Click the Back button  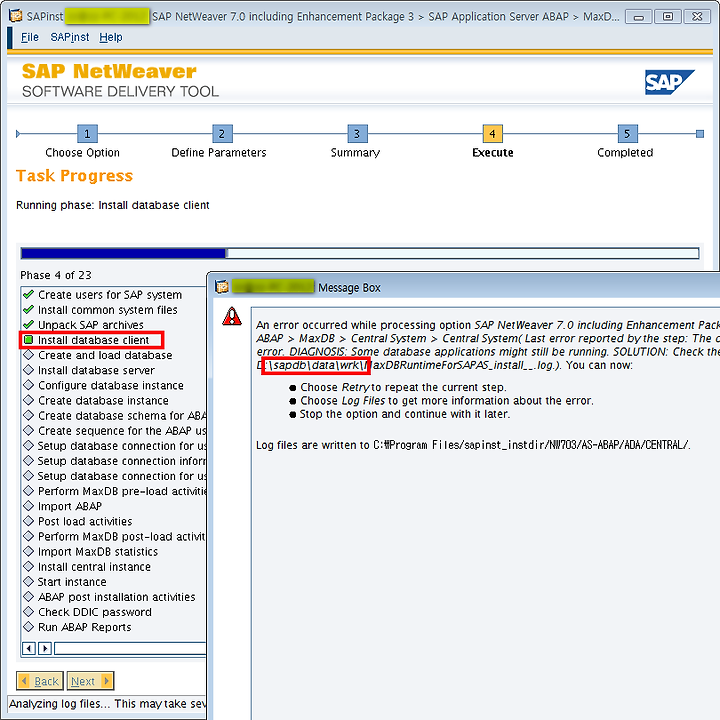click(x=40, y=681)
